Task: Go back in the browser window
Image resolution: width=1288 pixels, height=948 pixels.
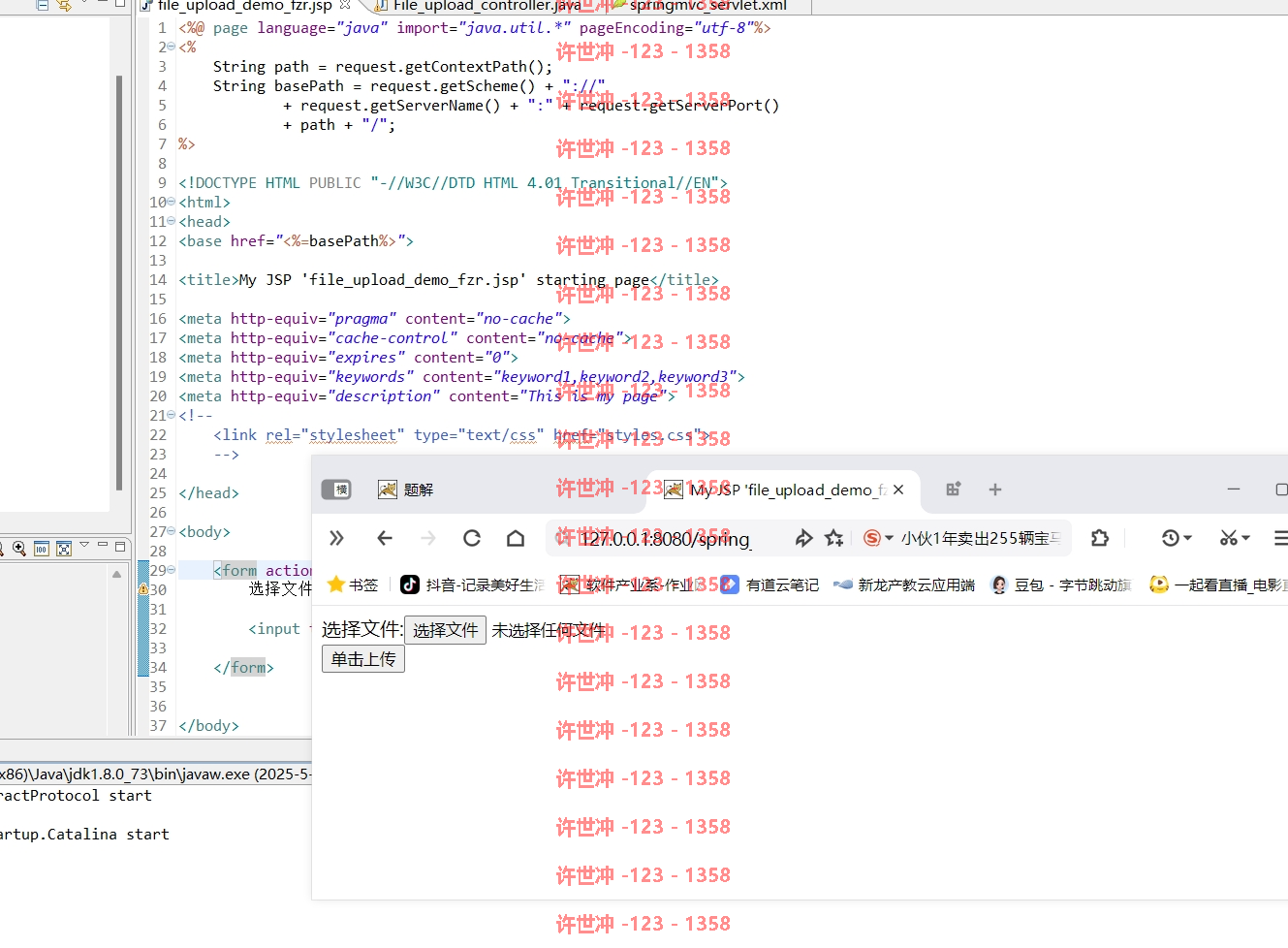Action: (x=385, y=538)
